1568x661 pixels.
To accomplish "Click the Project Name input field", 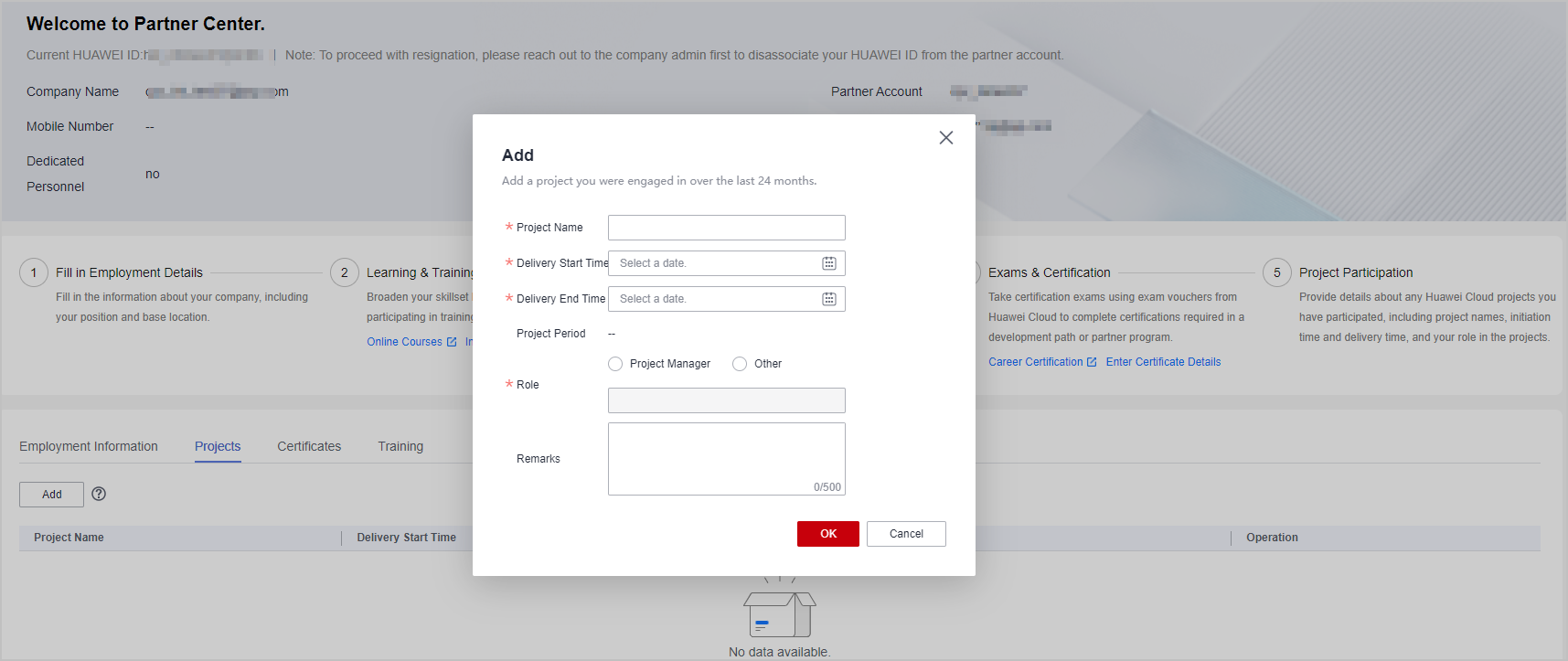I will pos(727,228).
